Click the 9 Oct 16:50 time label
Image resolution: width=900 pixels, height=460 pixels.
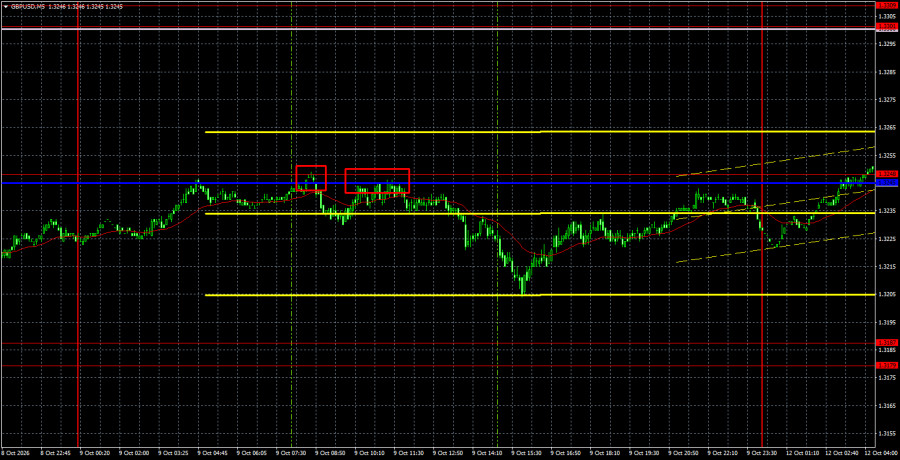566,453
